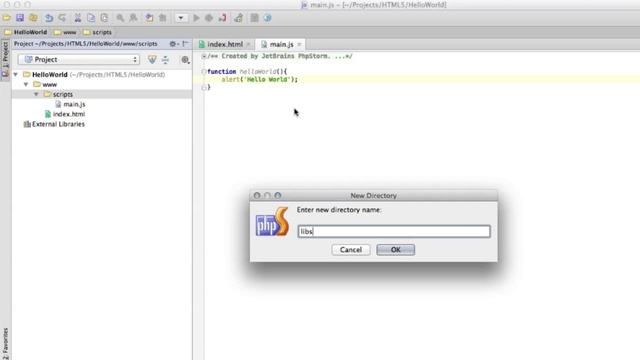Click the scroll from source icon
Screen dimensions: 640x360
tap(152, 60)
